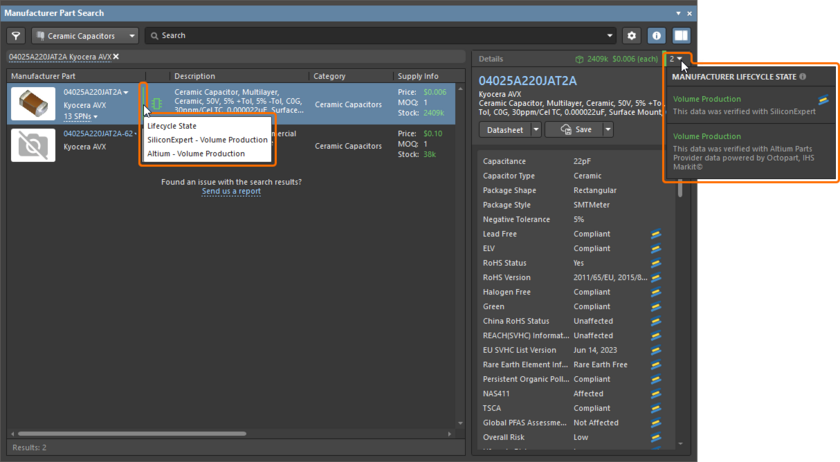Select the no-image thumbnail for 04025A220JAT2A-62
Screen dimensions: 840x462
pos(33,145)
